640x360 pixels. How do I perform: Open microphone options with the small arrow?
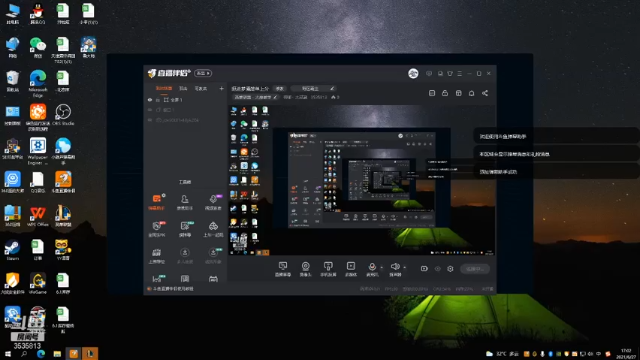(382, 267)
